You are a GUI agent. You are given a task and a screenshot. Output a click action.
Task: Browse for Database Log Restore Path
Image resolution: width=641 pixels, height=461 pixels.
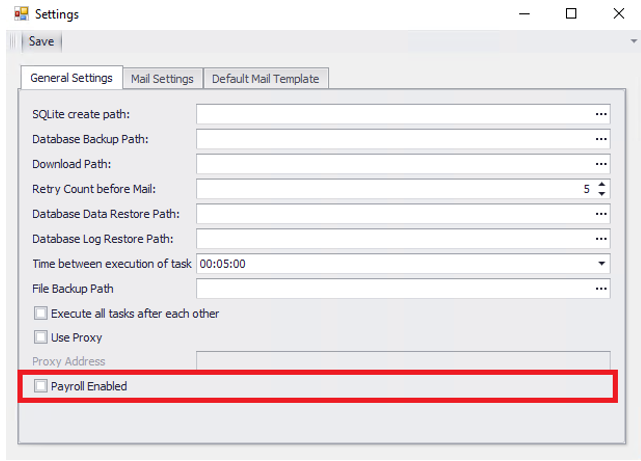[x=601, y=239]
